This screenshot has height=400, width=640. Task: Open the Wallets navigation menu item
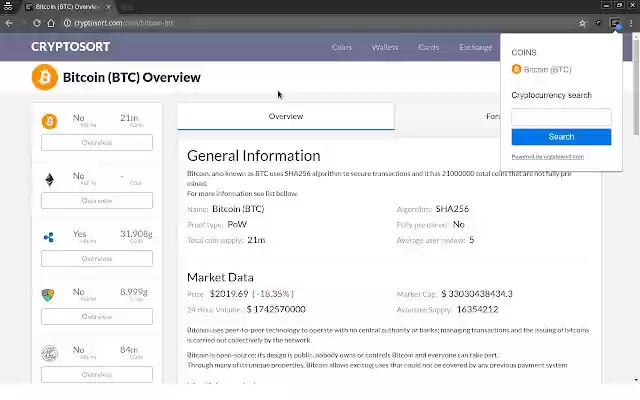click(385, 47)
